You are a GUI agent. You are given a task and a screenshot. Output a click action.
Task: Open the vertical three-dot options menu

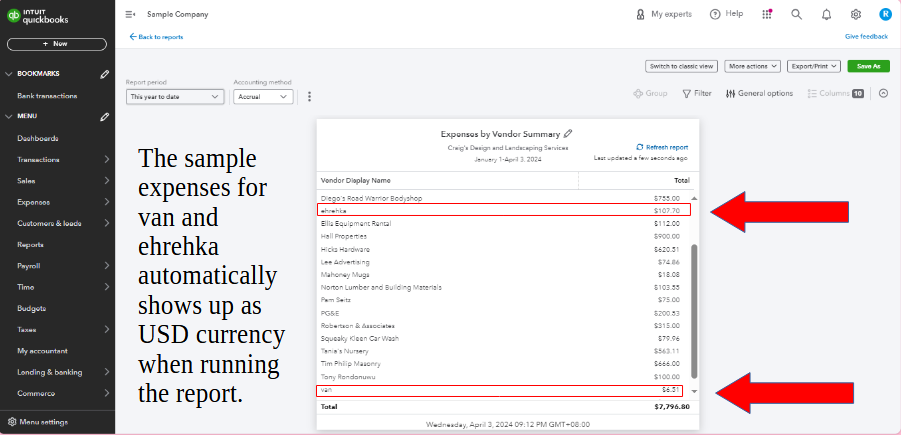[309, 97]
